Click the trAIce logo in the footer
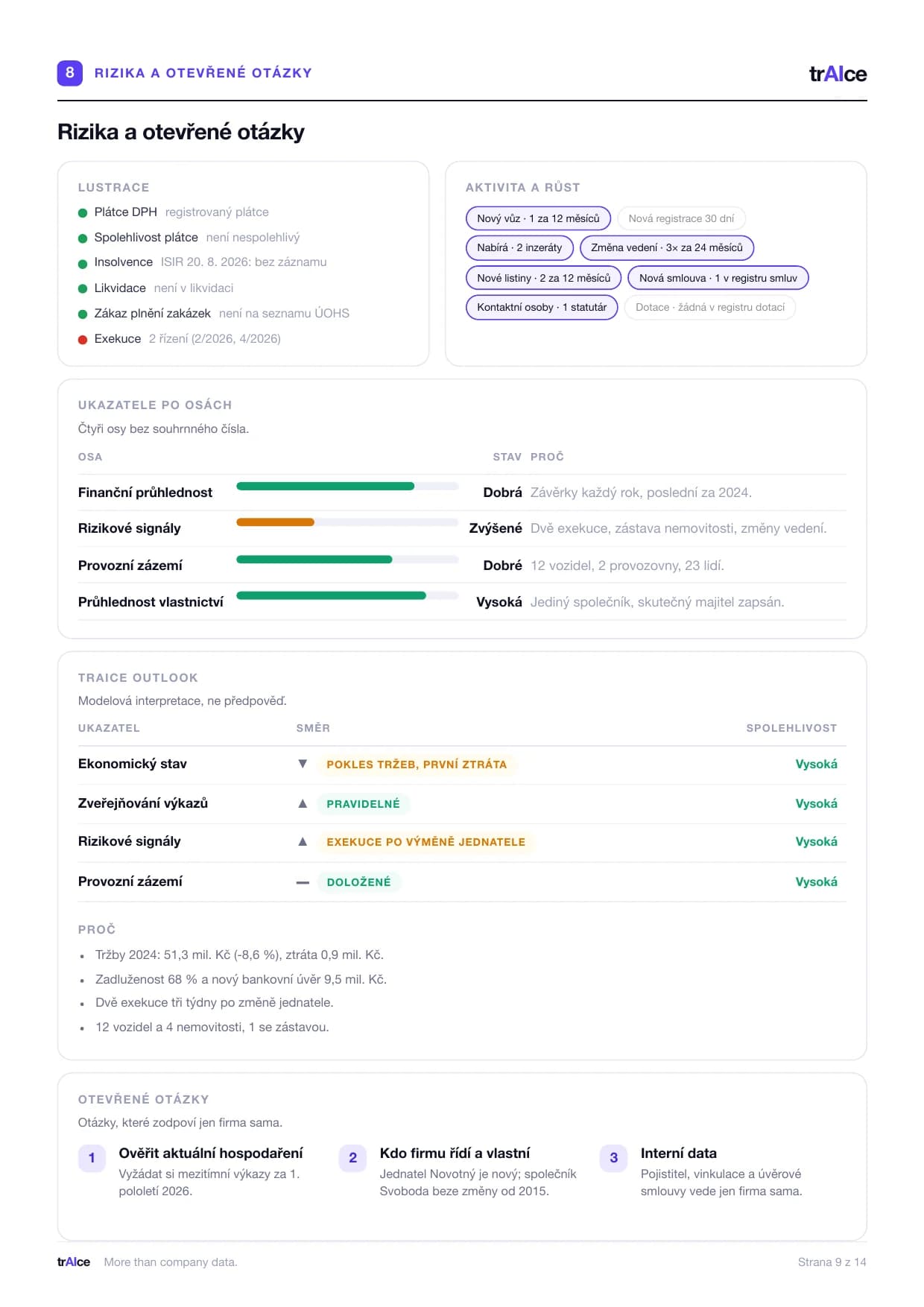 click(x=74, y=1262)
